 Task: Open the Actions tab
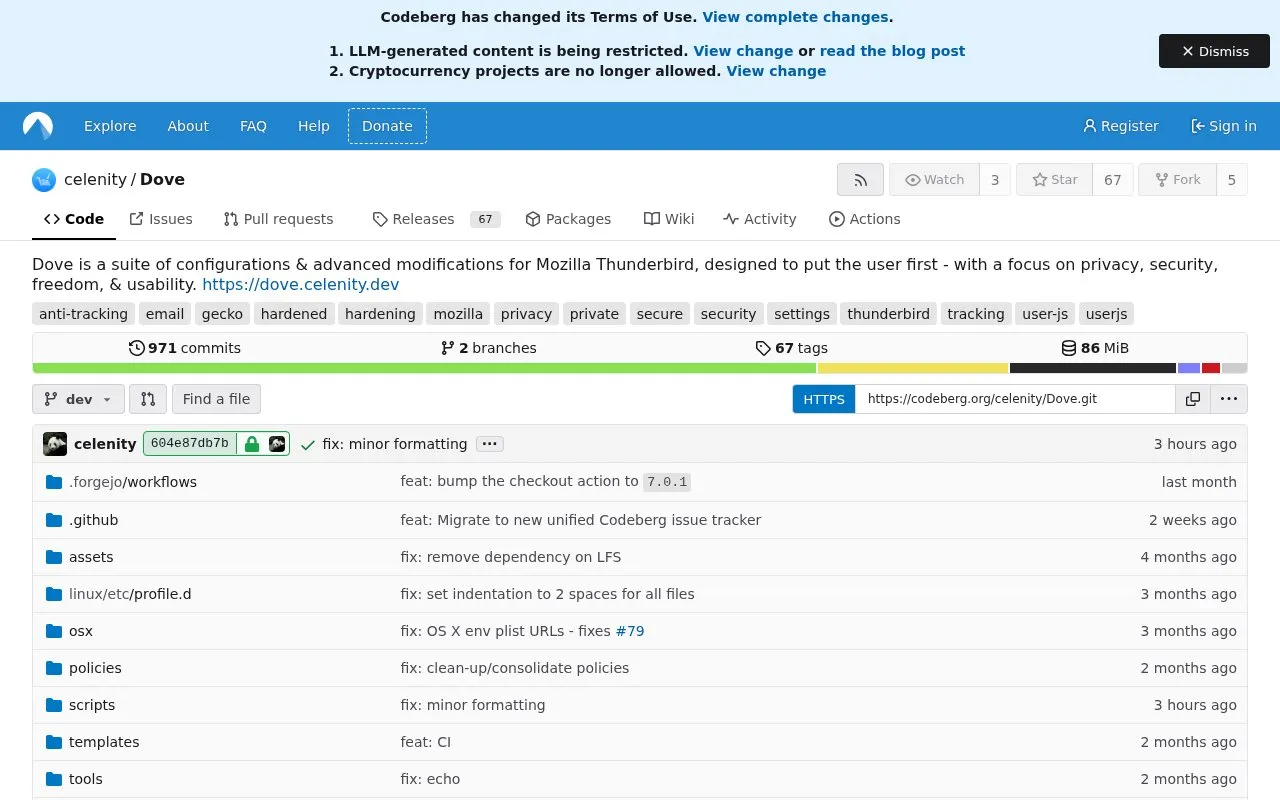point(865,219)
